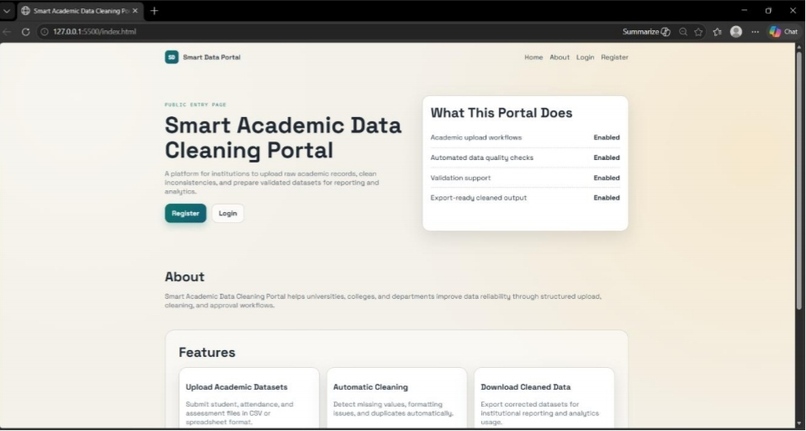Screen dimensions: 806x431
Task: Click the Summarize button in address bar
Action: (x=646, y=32)
